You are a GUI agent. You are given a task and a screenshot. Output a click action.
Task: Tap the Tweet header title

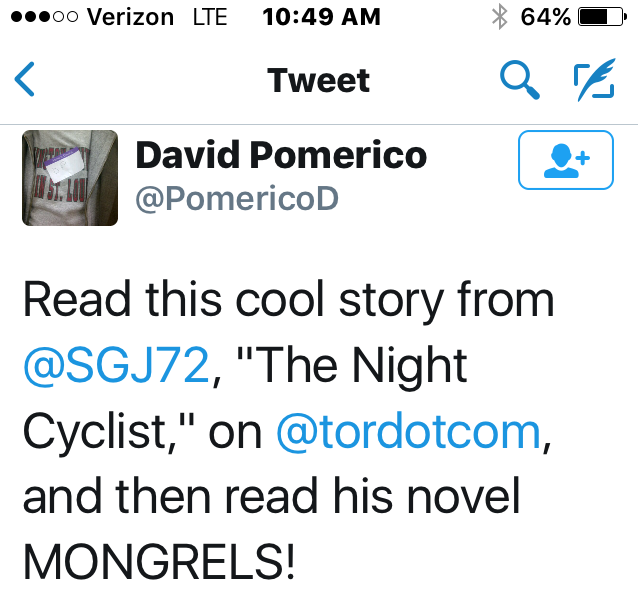pos(319,80)
